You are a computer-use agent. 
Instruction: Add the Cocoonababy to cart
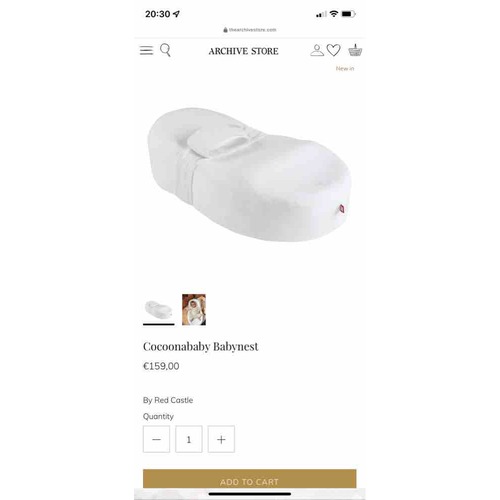250,479
